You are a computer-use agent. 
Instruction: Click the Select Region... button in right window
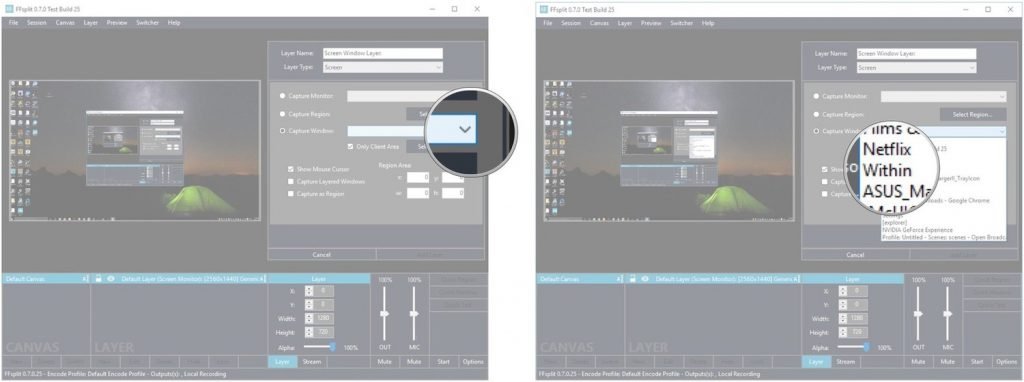pyautogui.click(x=973, y=114)
